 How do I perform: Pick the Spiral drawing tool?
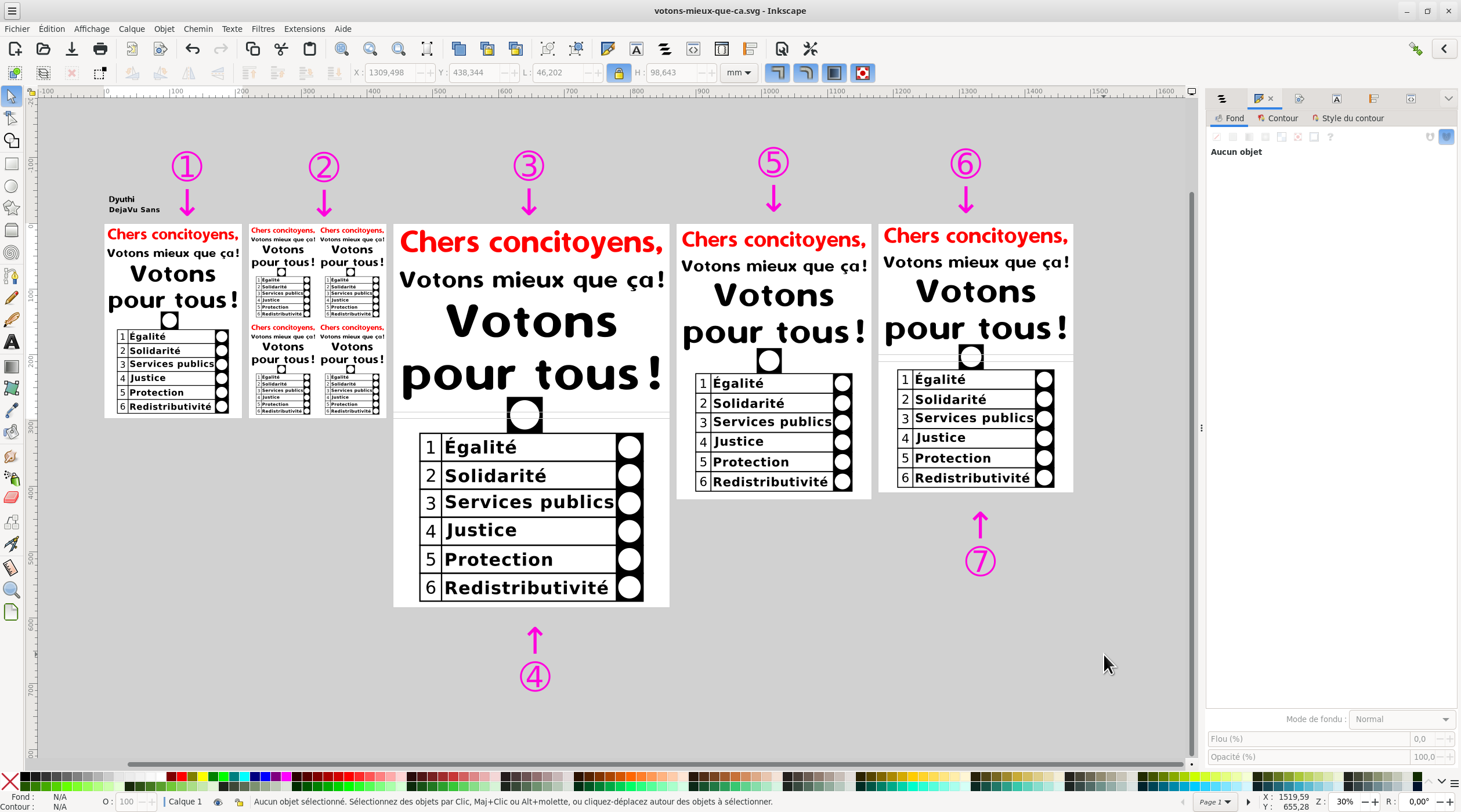[x=11, y=253]
